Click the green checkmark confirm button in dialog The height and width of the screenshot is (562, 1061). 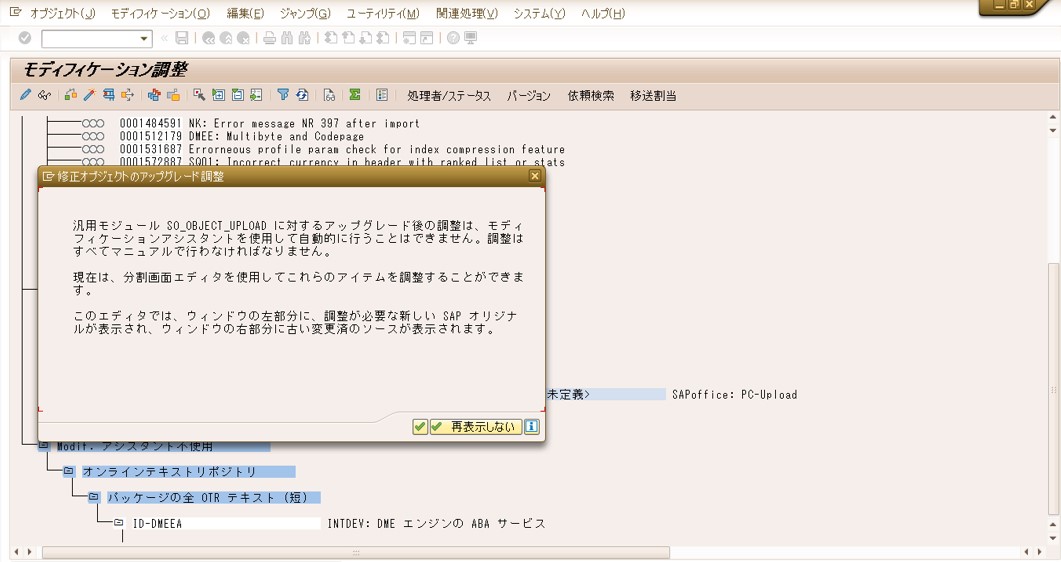click(x=420, y=427)
